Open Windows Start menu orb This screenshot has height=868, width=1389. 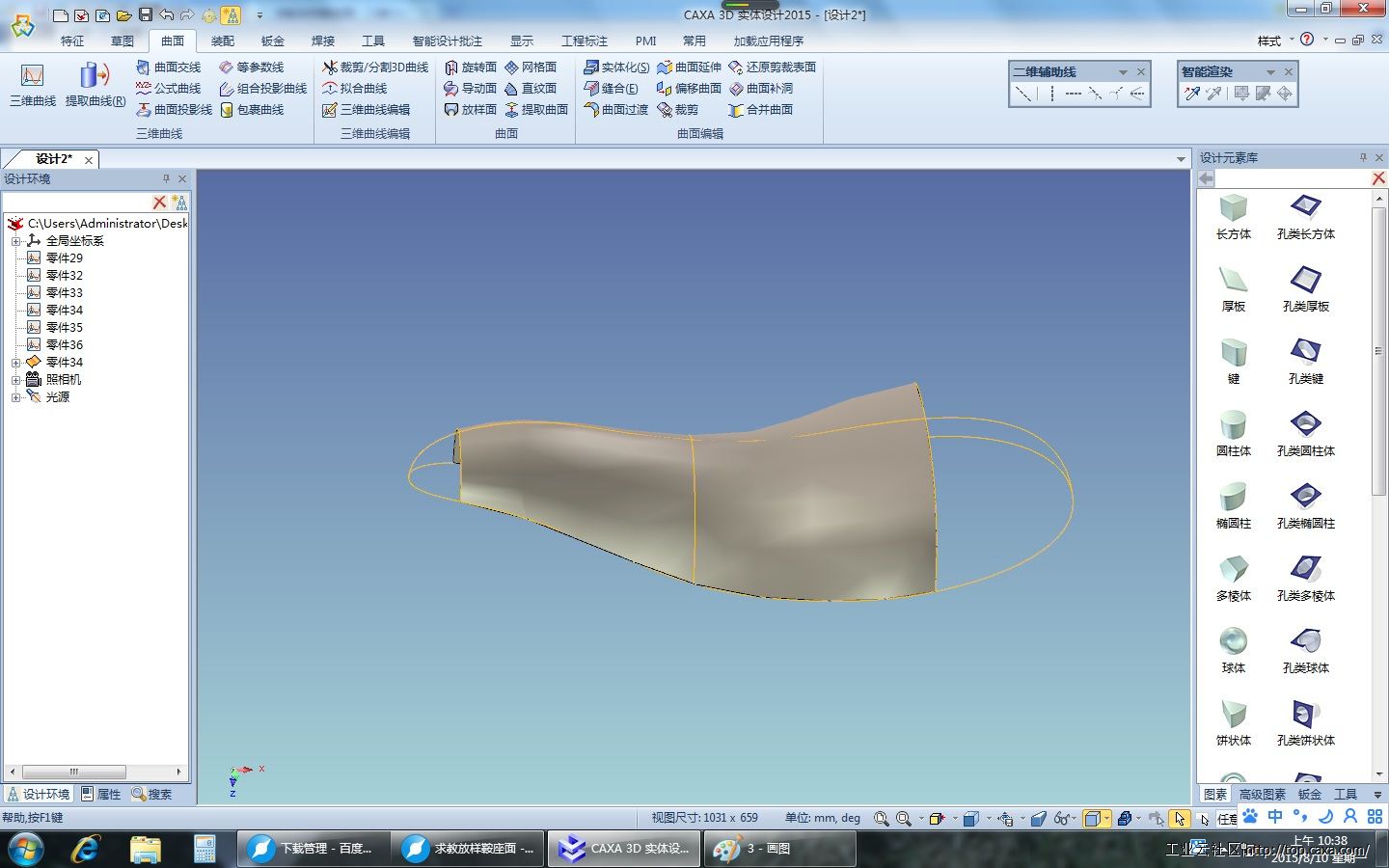(26, 849)
